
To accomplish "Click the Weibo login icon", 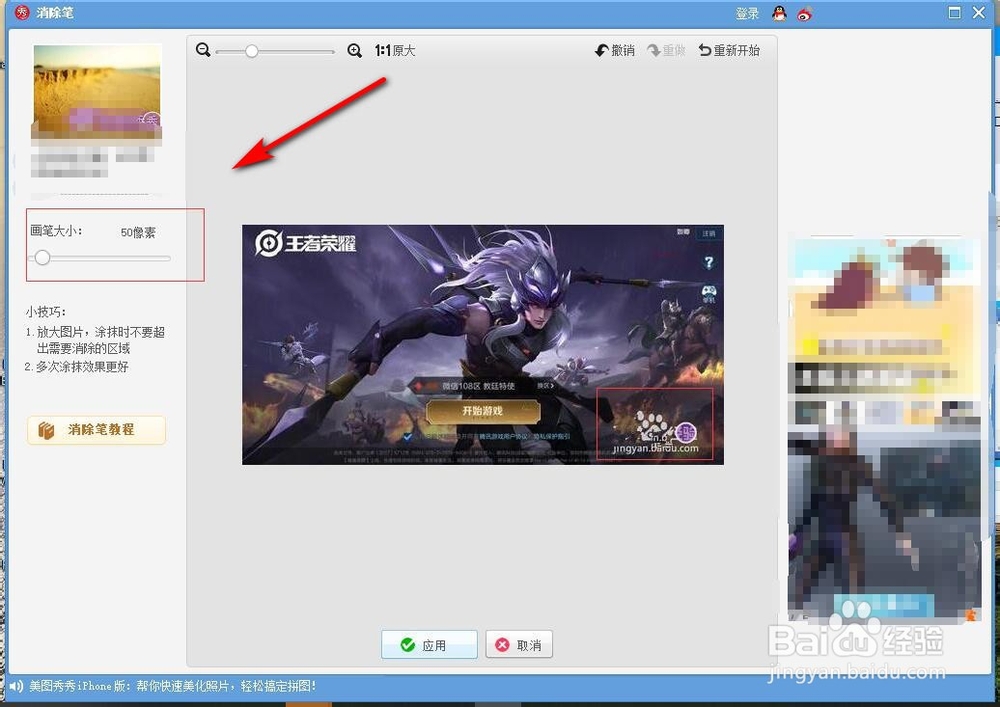I will tap(805, 13).
